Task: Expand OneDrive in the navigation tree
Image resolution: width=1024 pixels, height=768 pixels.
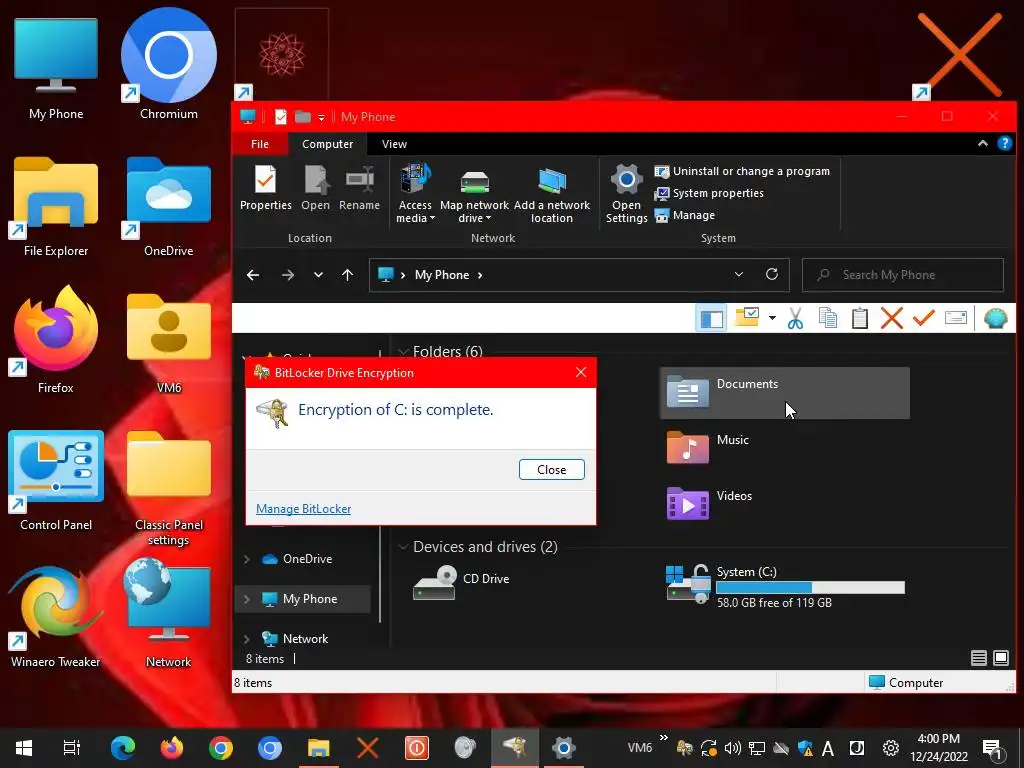Action: [246, 559]
